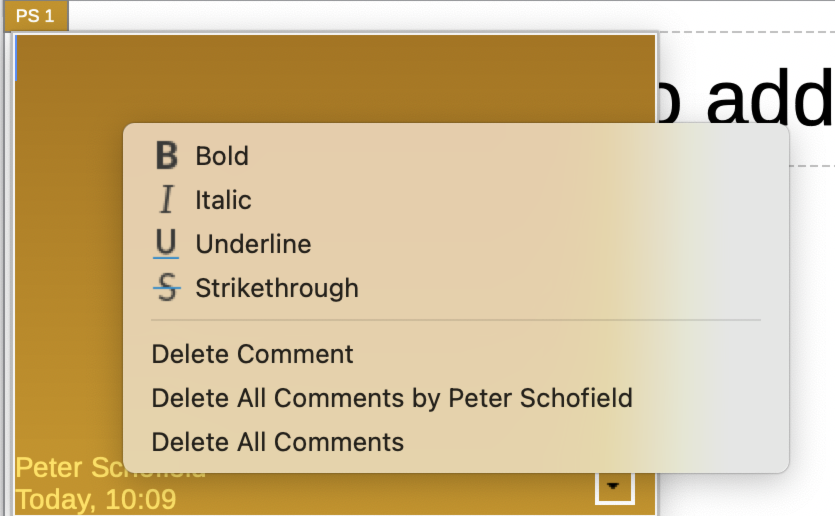Viewport: 835px width, 516px height.
Task: Click the Delete All Comments entry
Action: click(x=278, y=442)
